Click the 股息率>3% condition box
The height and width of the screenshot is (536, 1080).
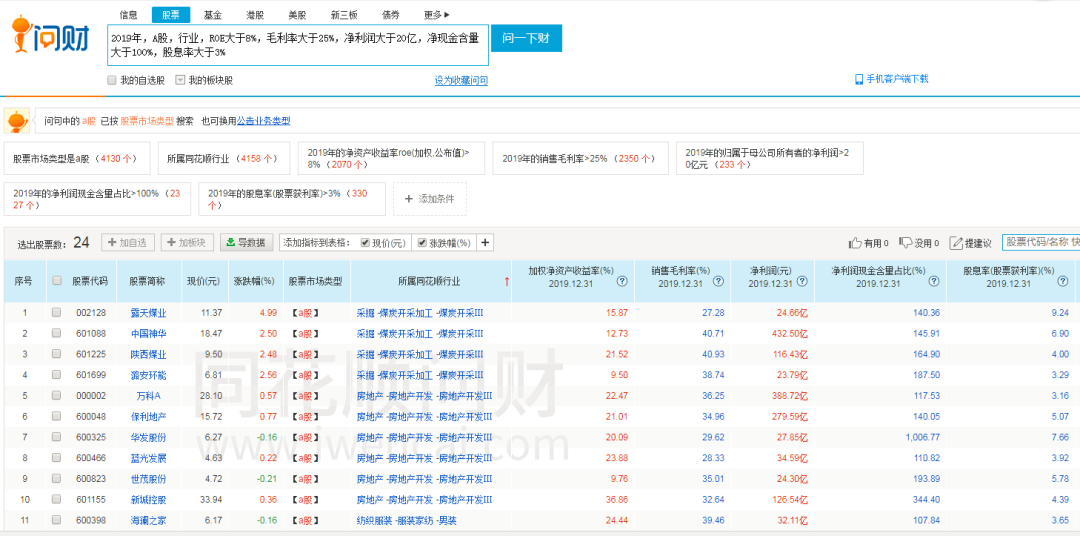292,199
